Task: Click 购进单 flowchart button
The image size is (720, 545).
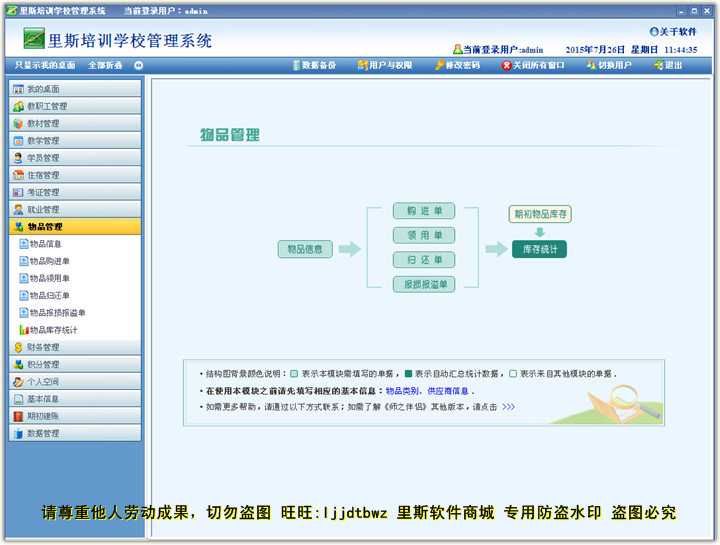Action: pyautogui.click(x=424, y=211)
